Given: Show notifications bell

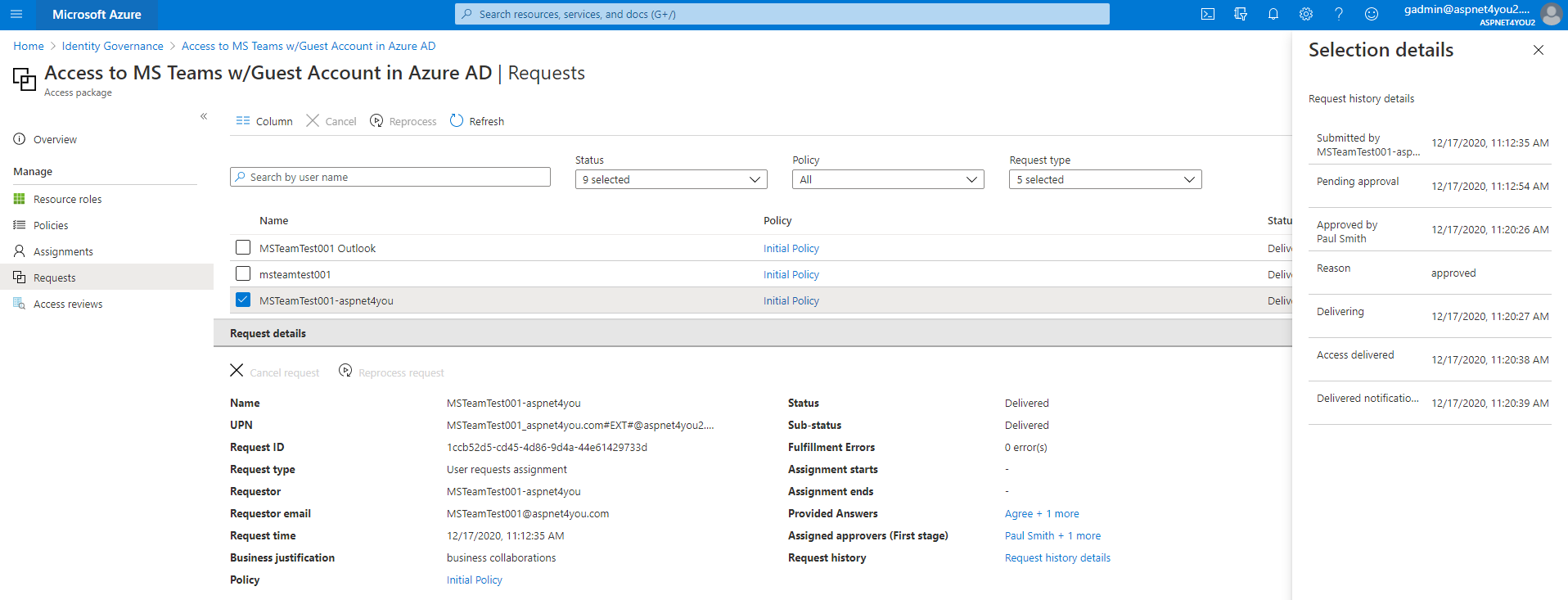Looking at the screenshot, I should 1273,14.
